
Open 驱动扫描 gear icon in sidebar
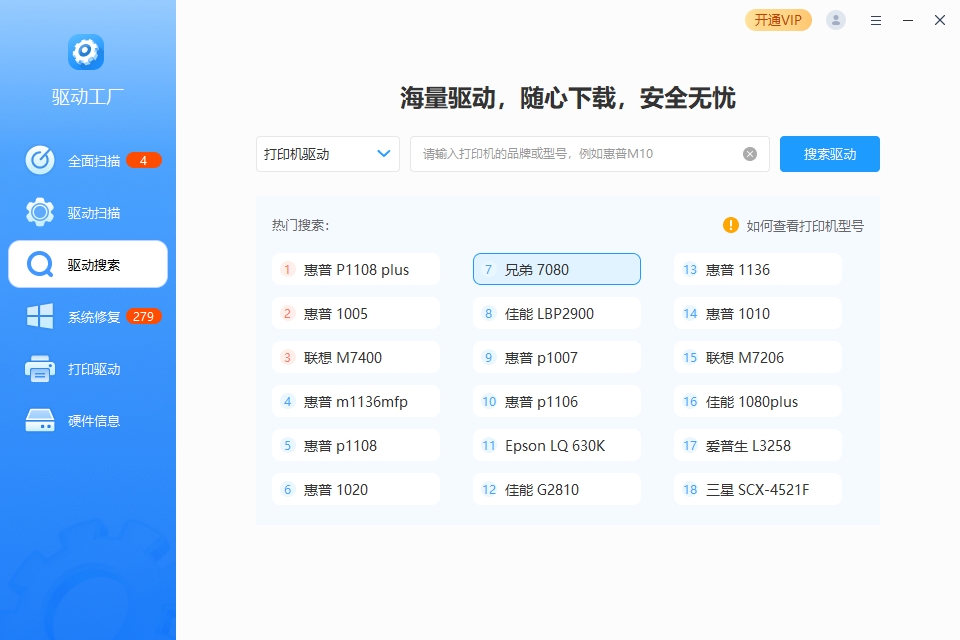(40, 212)
